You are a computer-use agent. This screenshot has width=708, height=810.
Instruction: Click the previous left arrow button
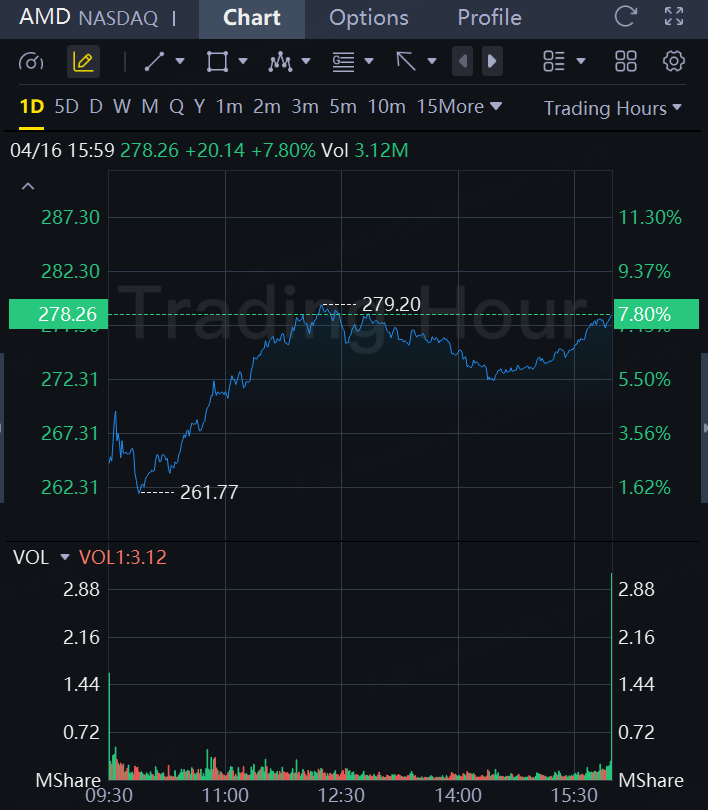click(x=462, y=61)
